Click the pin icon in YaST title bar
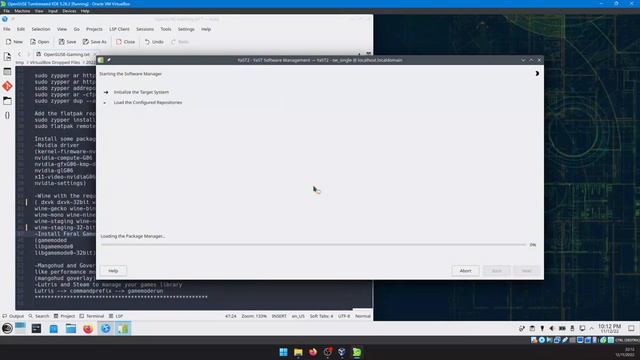The height and width of the screenshot is (360, 640). tap(109, 60)
